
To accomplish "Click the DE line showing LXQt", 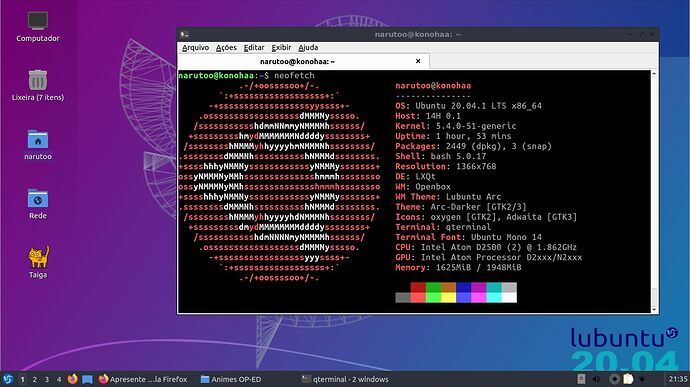I will click(x=415, y=177).
